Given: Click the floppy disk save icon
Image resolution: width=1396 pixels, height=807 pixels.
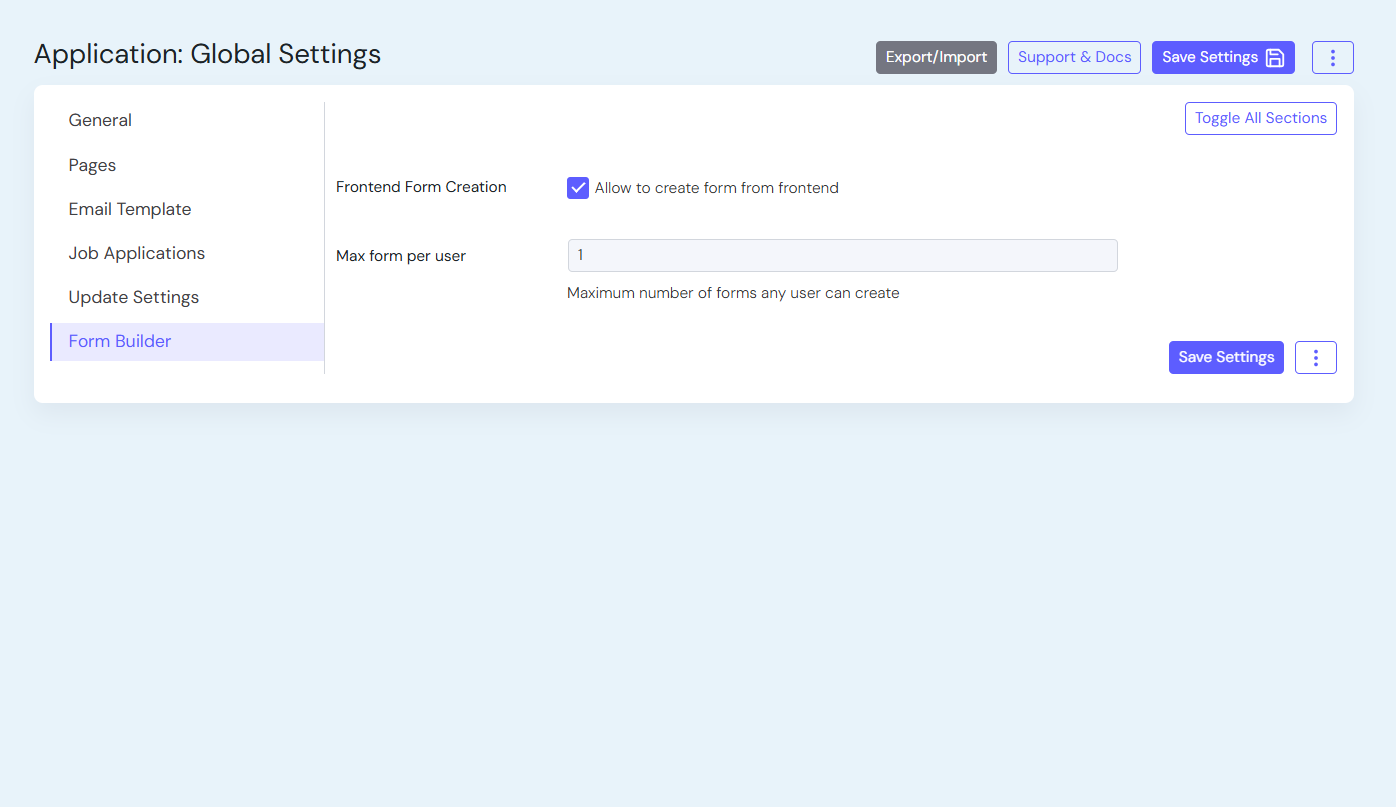Looking at the screenshot, I should point(1275,58).
